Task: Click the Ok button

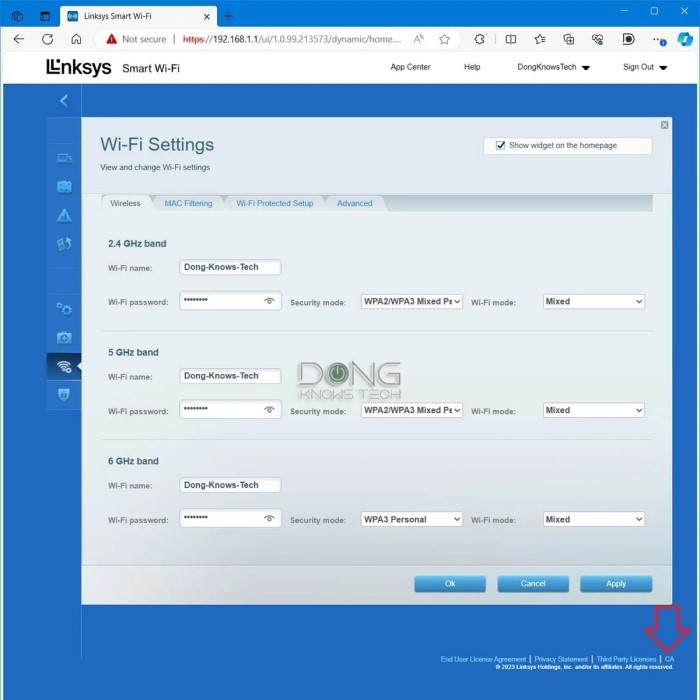Action: pos(450,583)
